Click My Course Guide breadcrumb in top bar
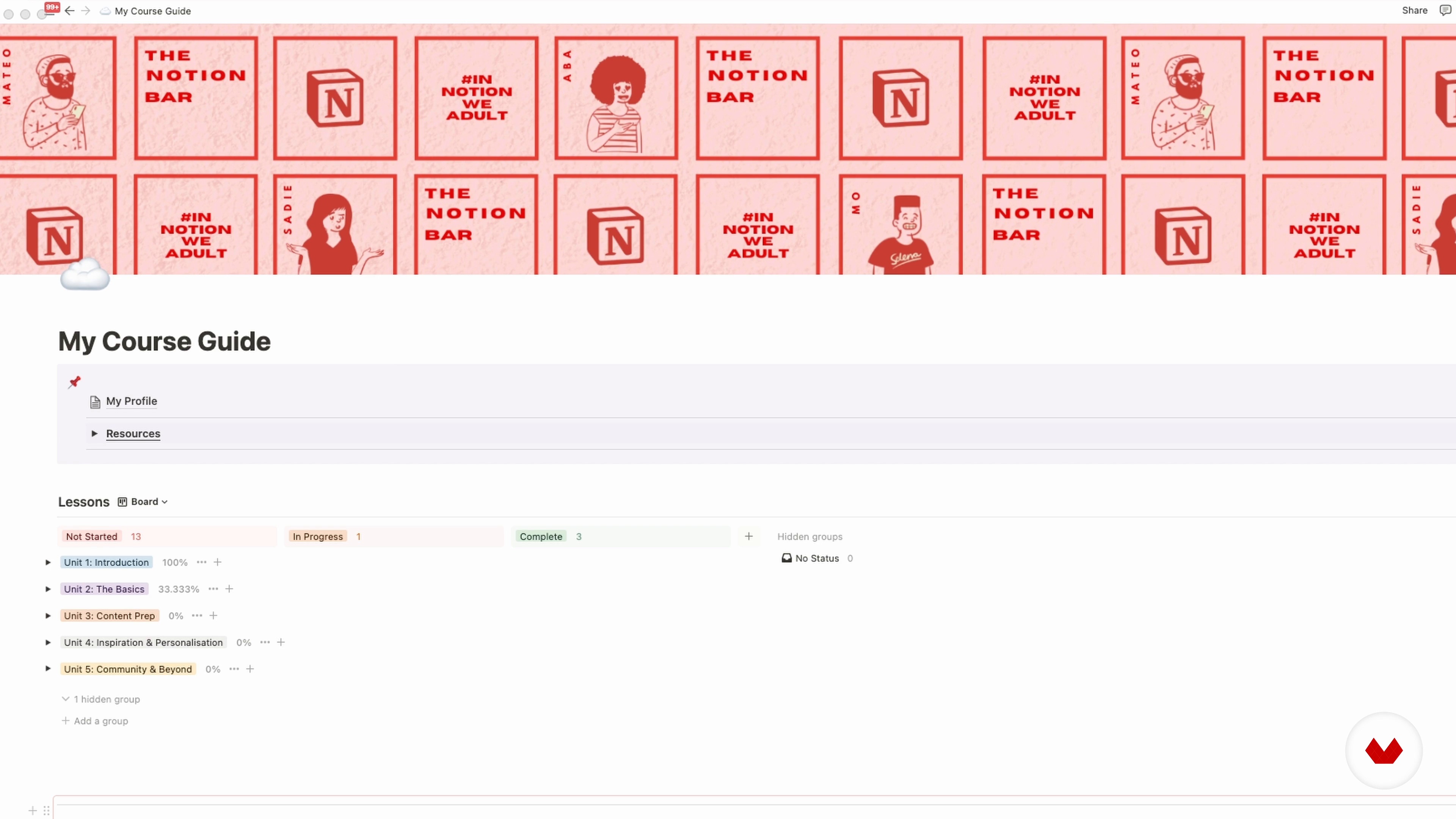The height and width of the screenshot is (819, 1456). click(x=152, y=11)
